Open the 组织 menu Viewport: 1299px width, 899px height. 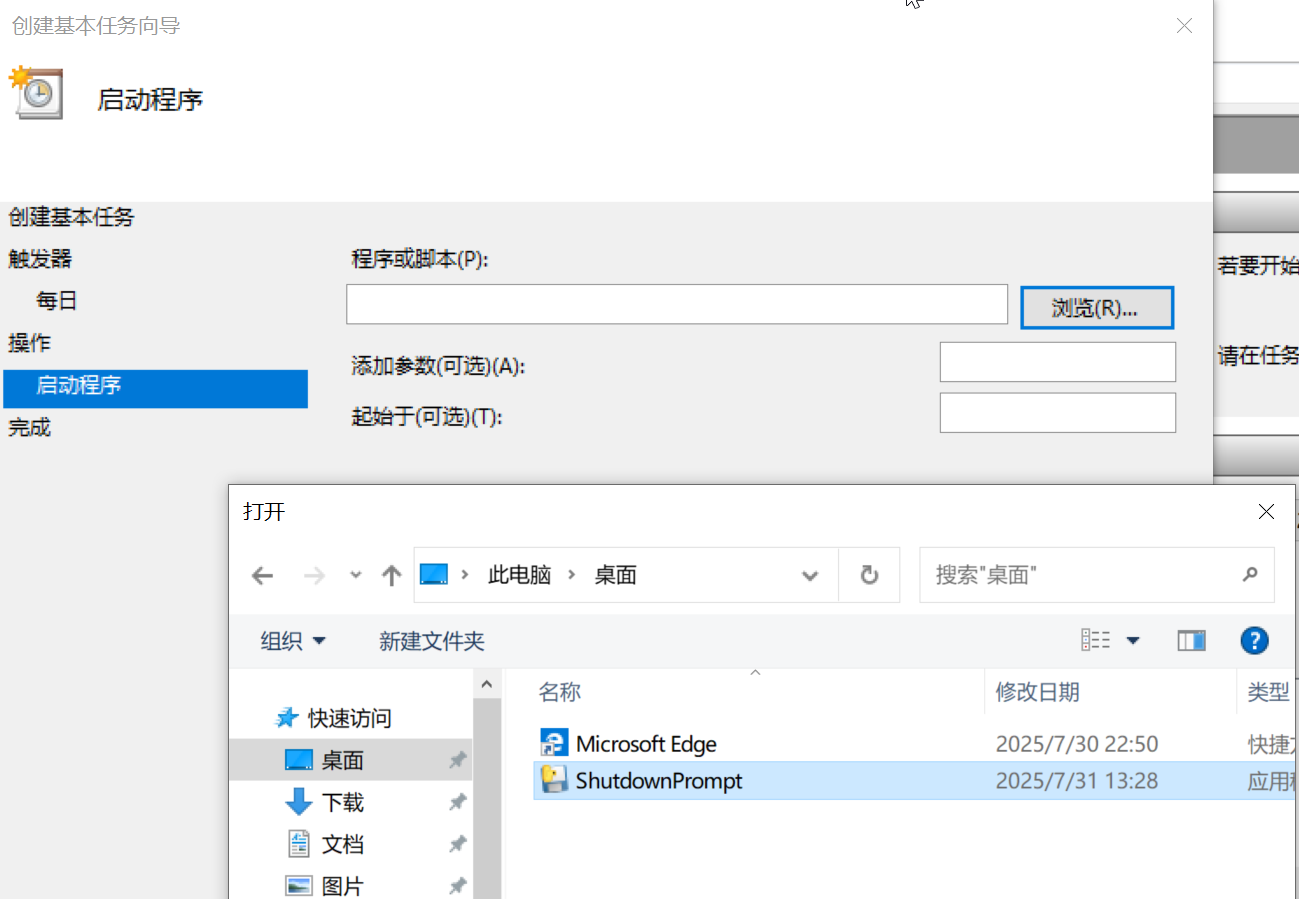293,641
